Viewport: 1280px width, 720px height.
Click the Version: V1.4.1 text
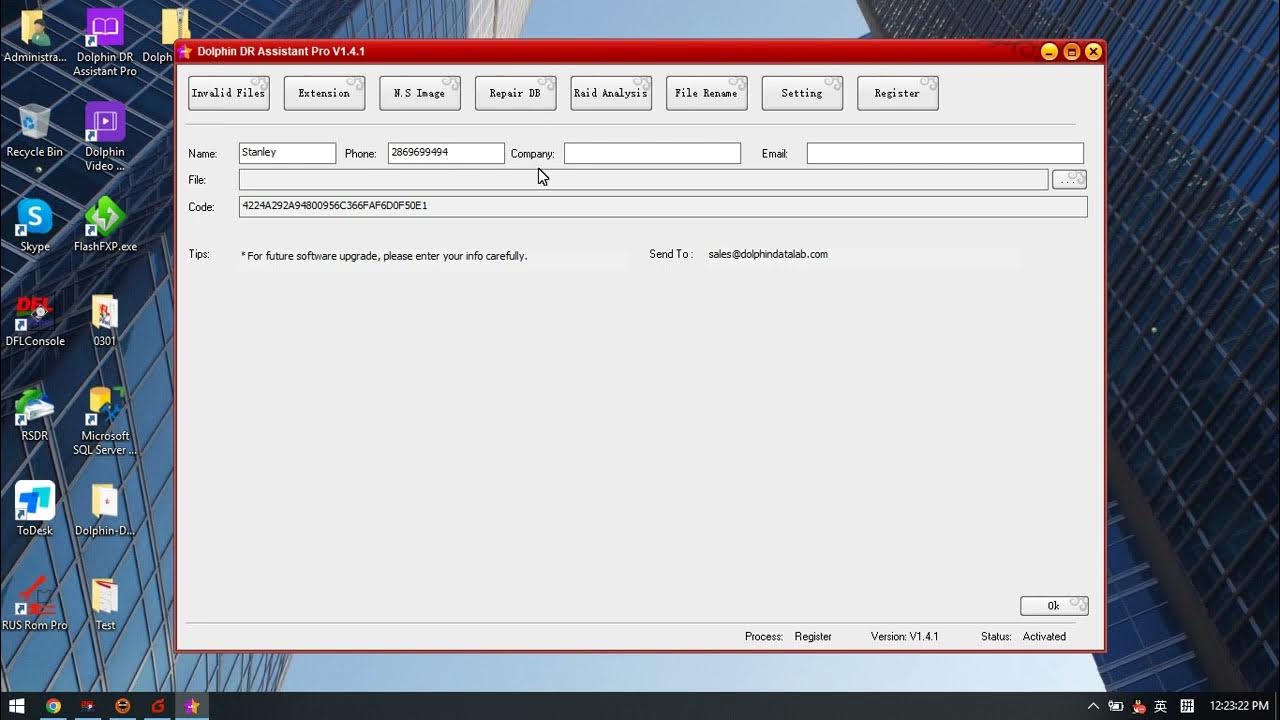[x=904, y=636]
